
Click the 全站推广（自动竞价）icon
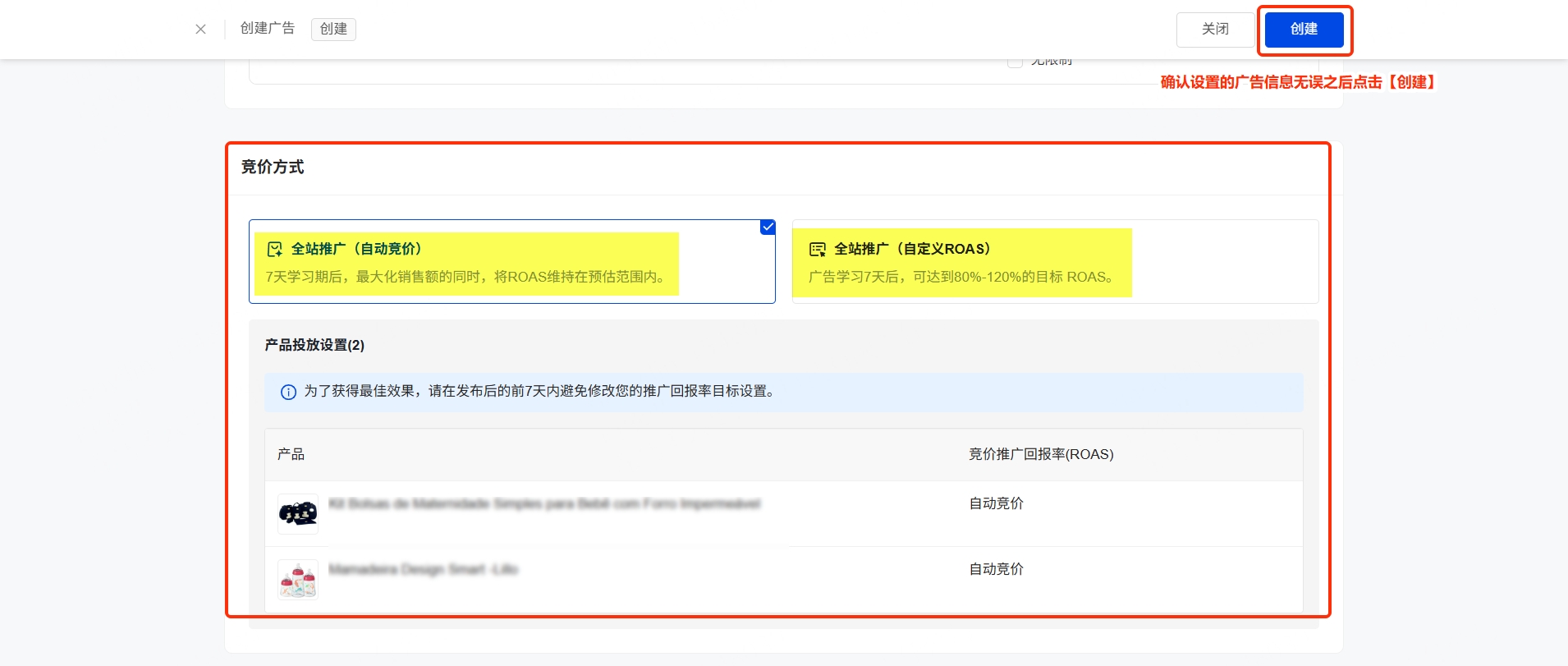tap(275, 249)
